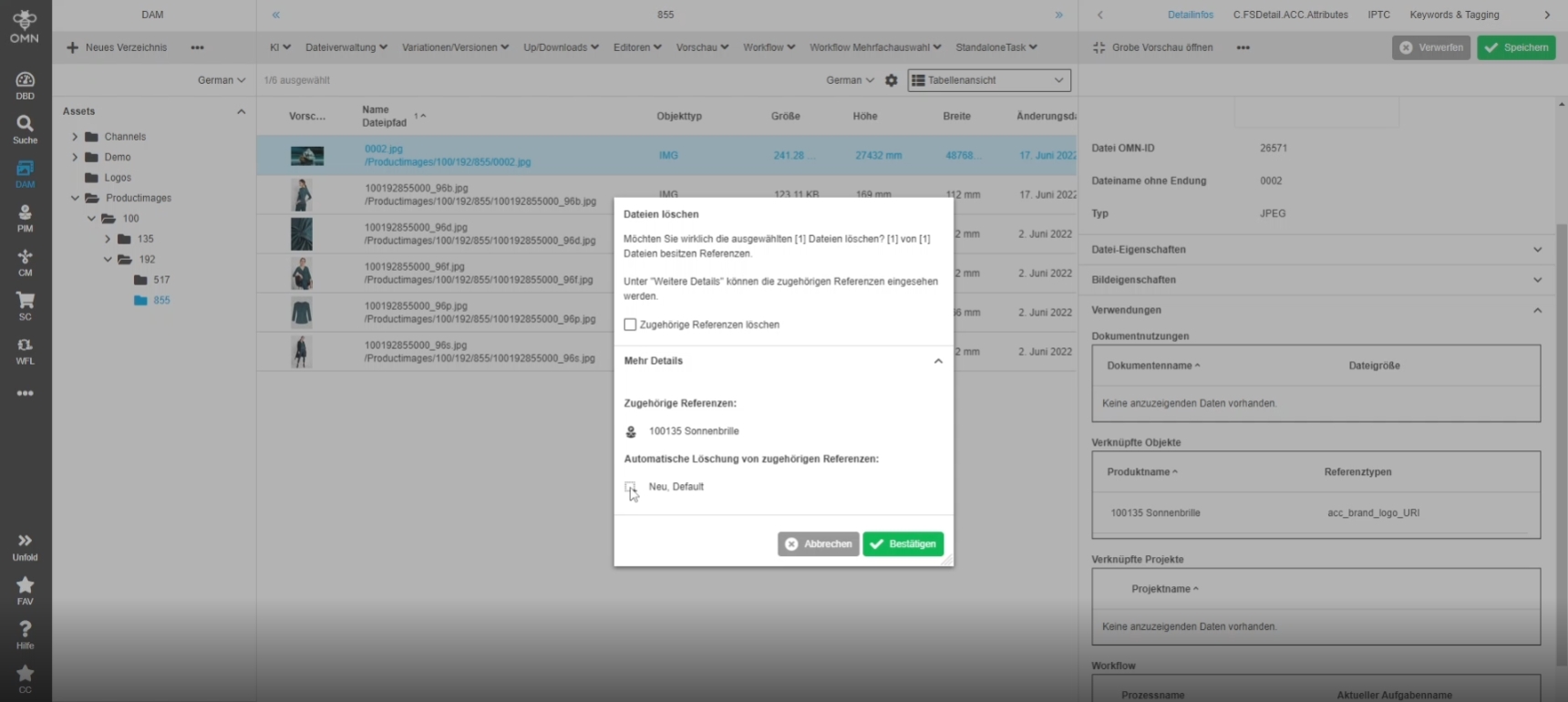Collapse the Mehr Details section

(938, 361)
